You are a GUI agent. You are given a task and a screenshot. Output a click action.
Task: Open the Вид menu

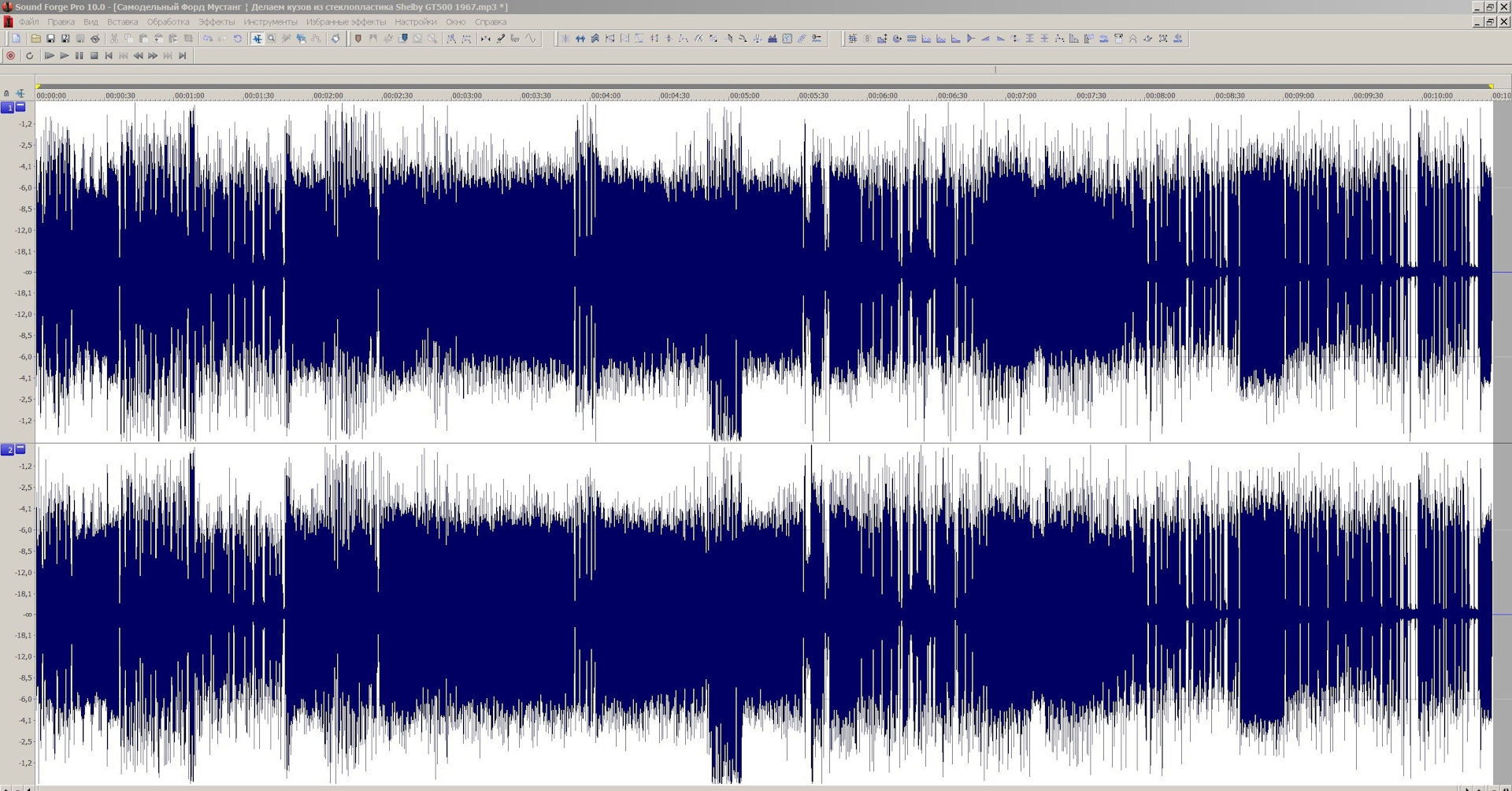coord(91,22)
